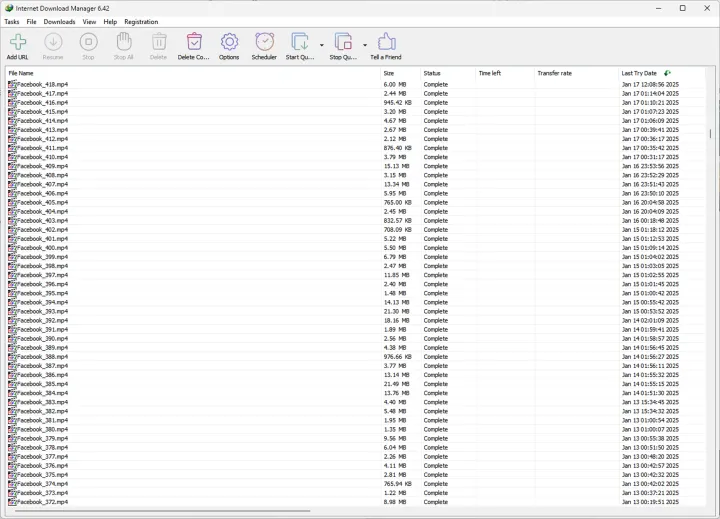This screenshot has height=519, width=720.
Task: Sort by Last Try Date column header
Action: (x=638, y=73)
